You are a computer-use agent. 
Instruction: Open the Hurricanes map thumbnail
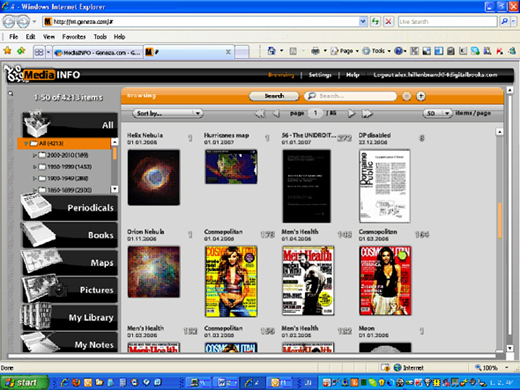point(231,167)
